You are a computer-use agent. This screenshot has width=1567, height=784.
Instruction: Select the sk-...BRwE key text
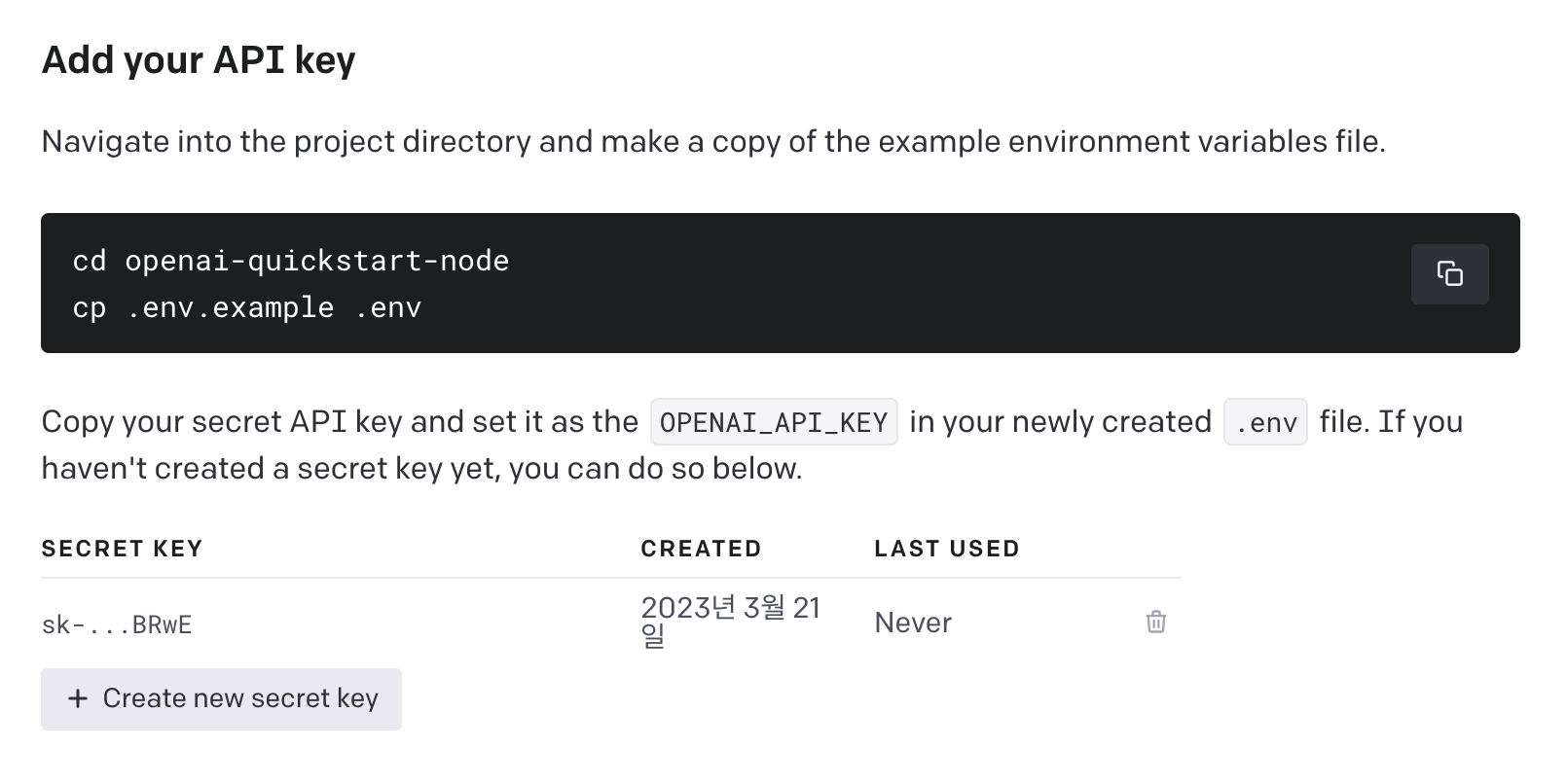pos(117,624)
